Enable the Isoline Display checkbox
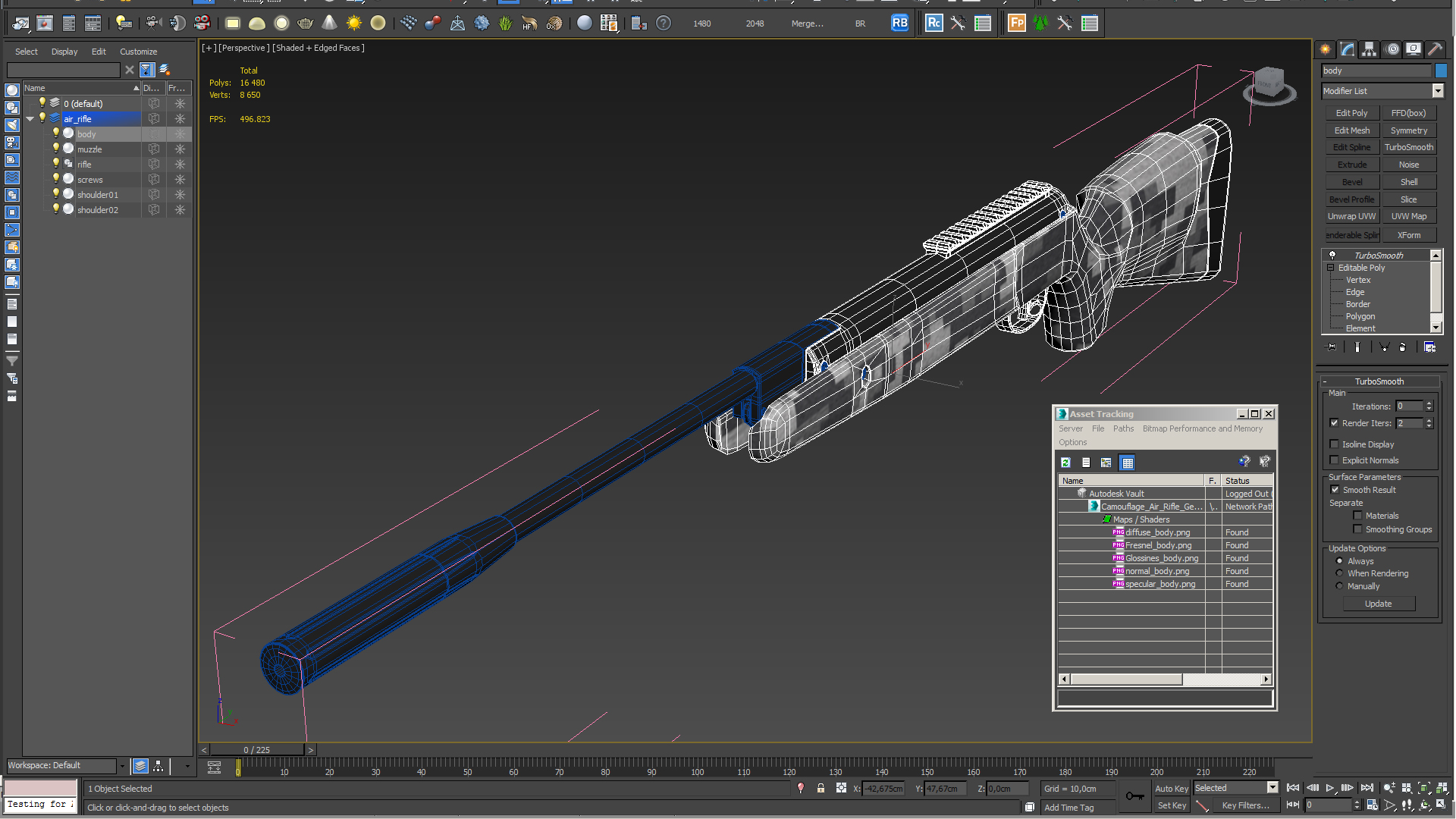 click(1335, 444)
